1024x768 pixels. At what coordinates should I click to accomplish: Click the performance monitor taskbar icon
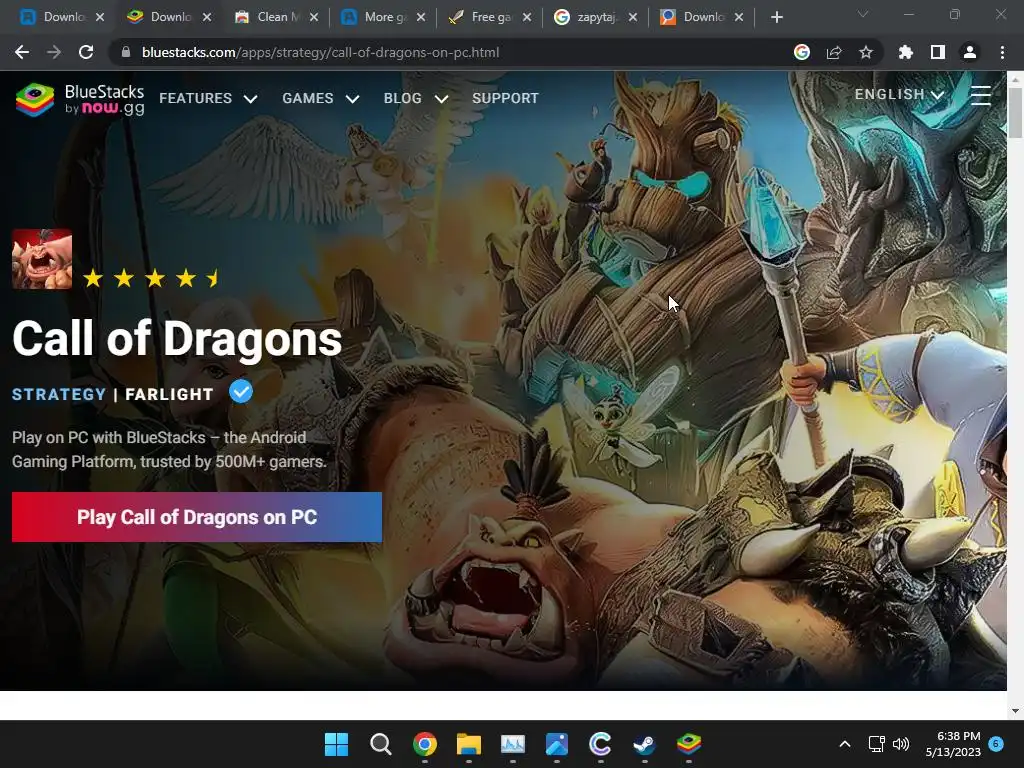coord(513,744)
